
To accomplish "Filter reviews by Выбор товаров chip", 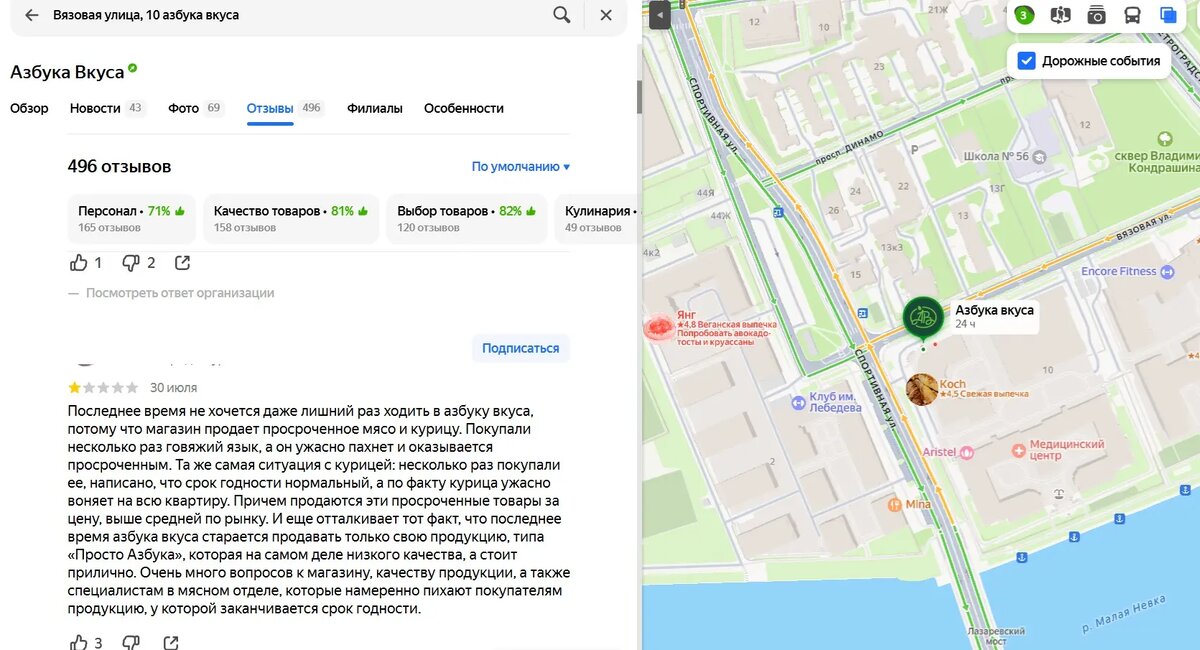I will (467, 219).
